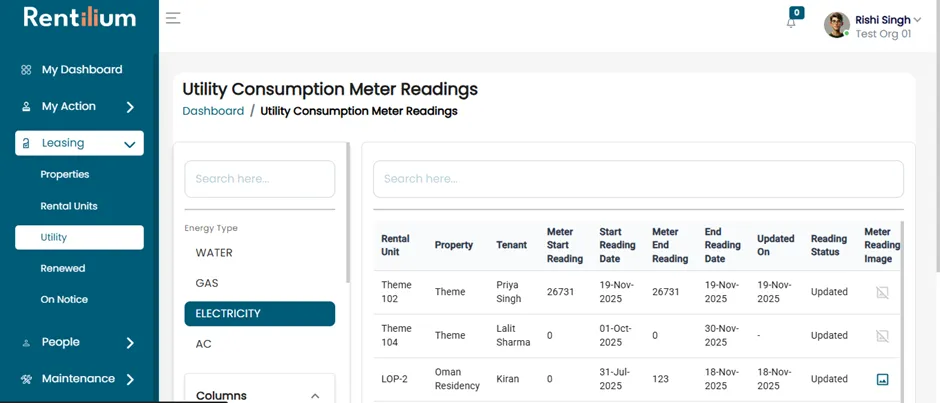
Task: Click the filter panel vertical scrollbar
Action: coord(348,213)
